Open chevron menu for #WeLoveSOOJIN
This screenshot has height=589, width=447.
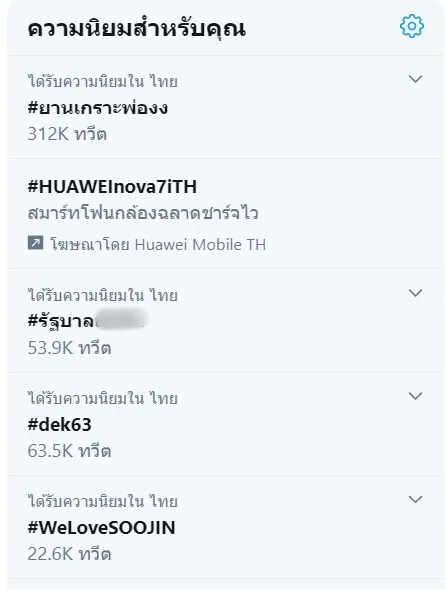coord(415,499)
